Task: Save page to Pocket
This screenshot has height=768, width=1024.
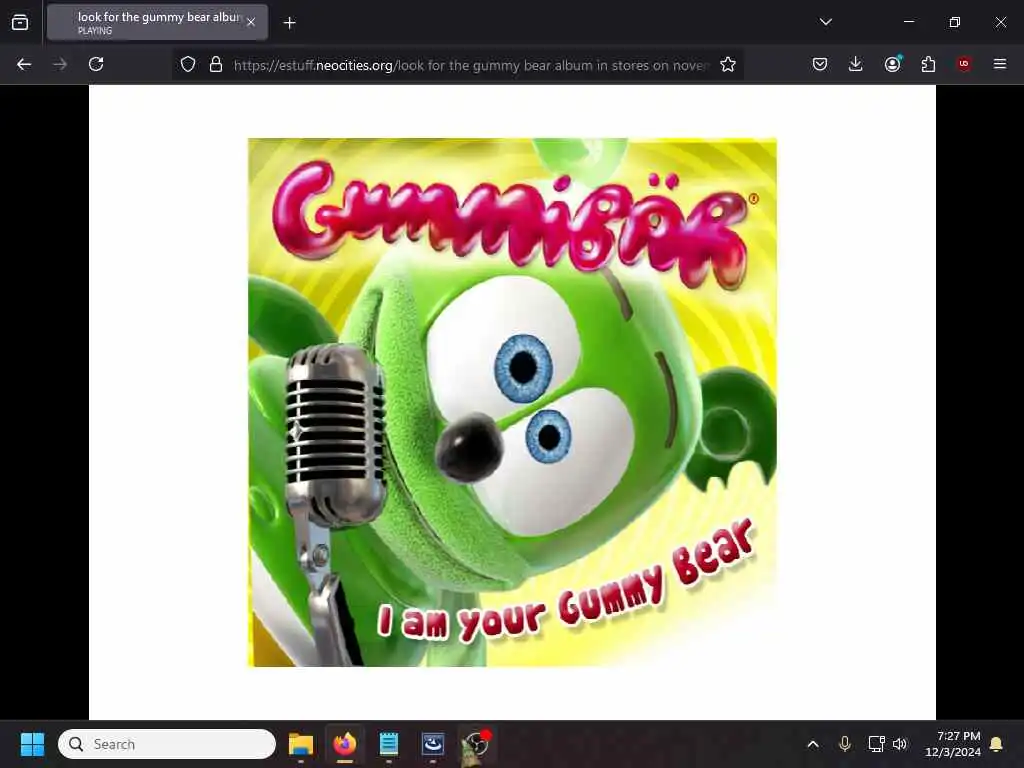Action: click(820, 64)
